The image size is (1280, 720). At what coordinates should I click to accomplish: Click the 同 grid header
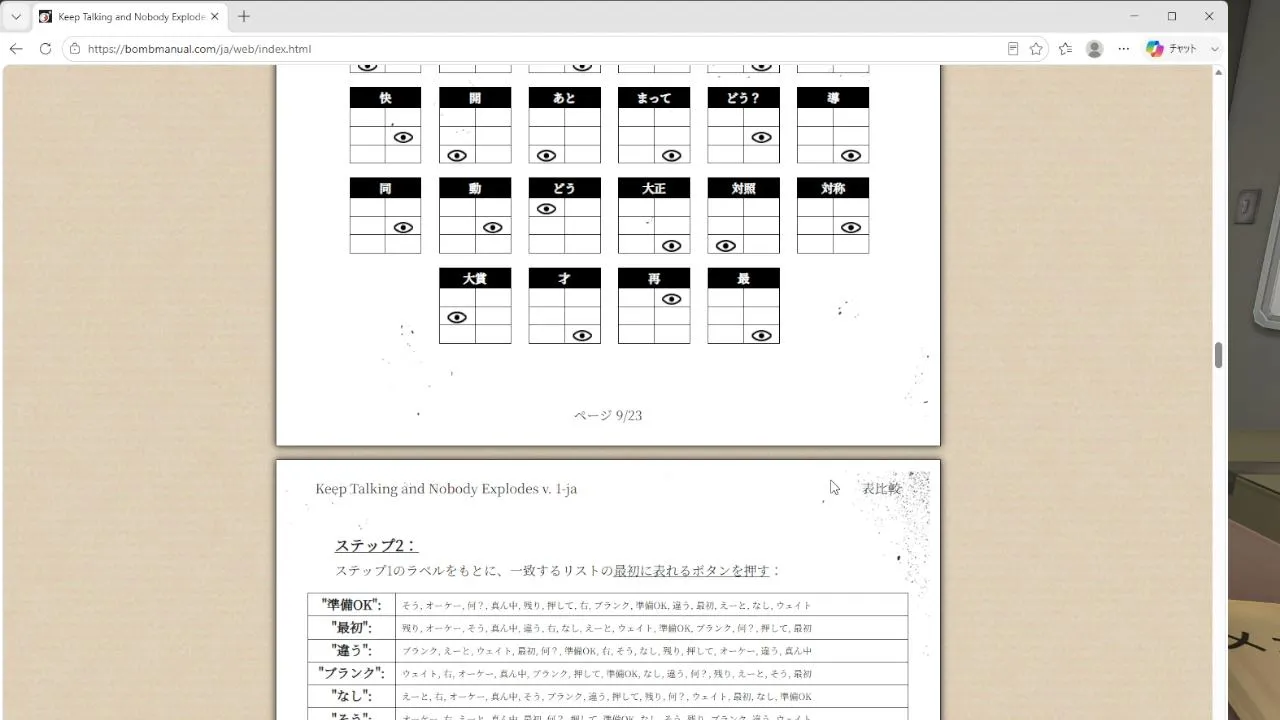pos(385,188)
